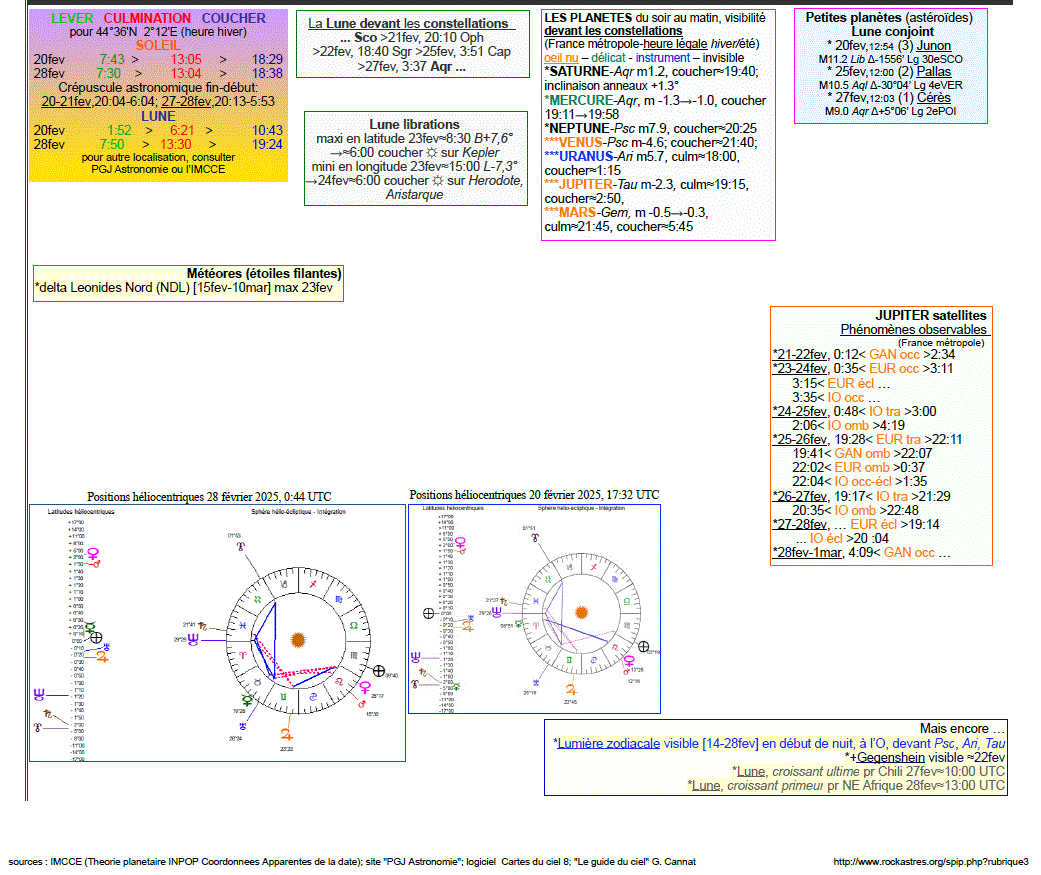The image size is (1041, 875).
Task: Click the Sun at center of 28 février chart
Action: click(x=297, y=639)
